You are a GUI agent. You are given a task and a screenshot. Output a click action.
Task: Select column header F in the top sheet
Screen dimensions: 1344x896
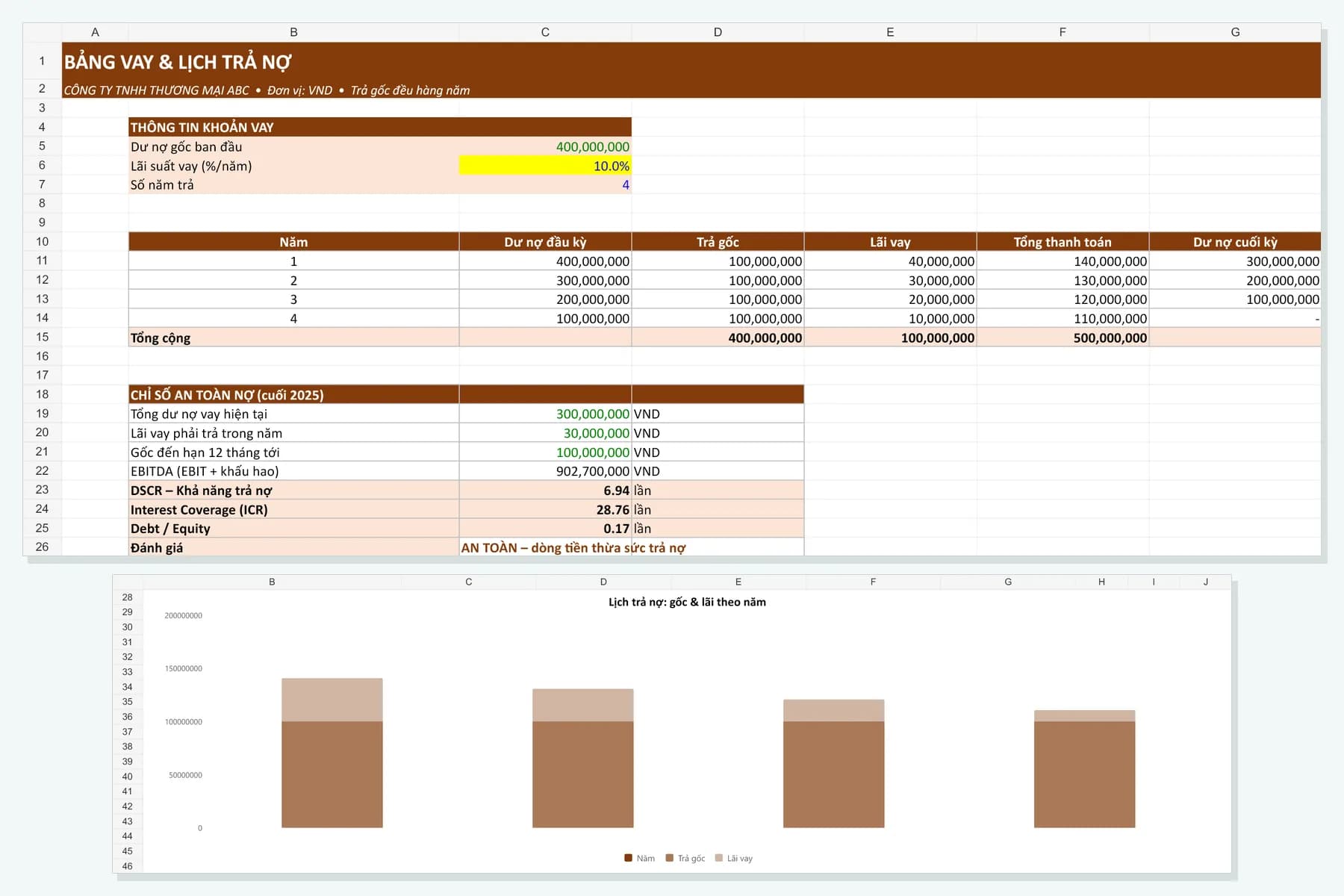(x=1063, y=32)
